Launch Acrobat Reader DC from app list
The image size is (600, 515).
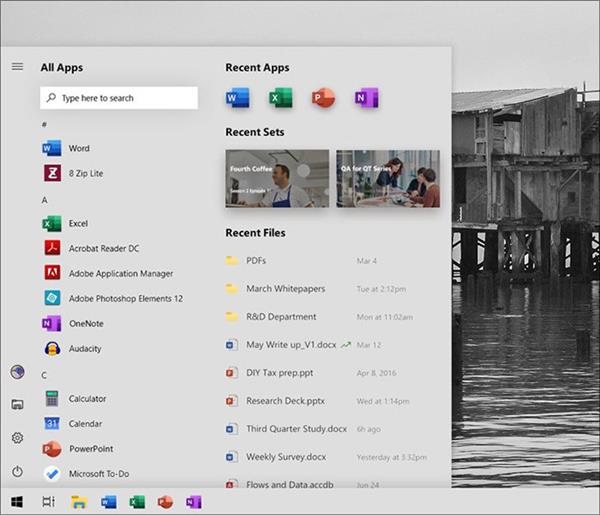click(103, 248)
